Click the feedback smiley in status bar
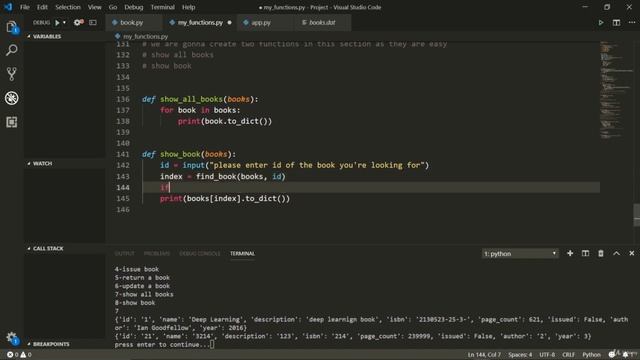Screen dimensions: 640x360 click(612, 355)
